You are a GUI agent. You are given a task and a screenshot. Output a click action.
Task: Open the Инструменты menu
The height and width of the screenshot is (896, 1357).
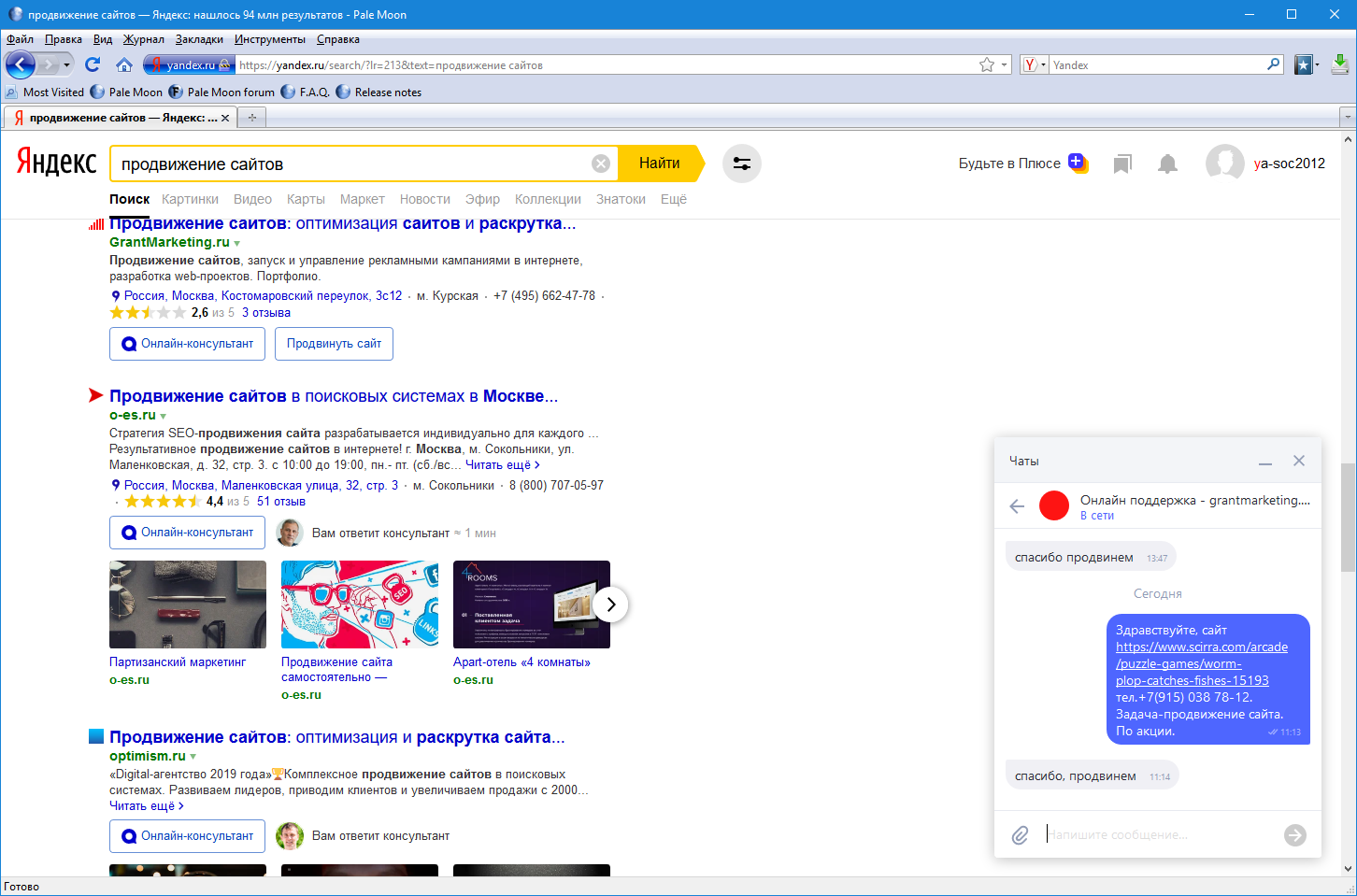(x=270, y=39)
